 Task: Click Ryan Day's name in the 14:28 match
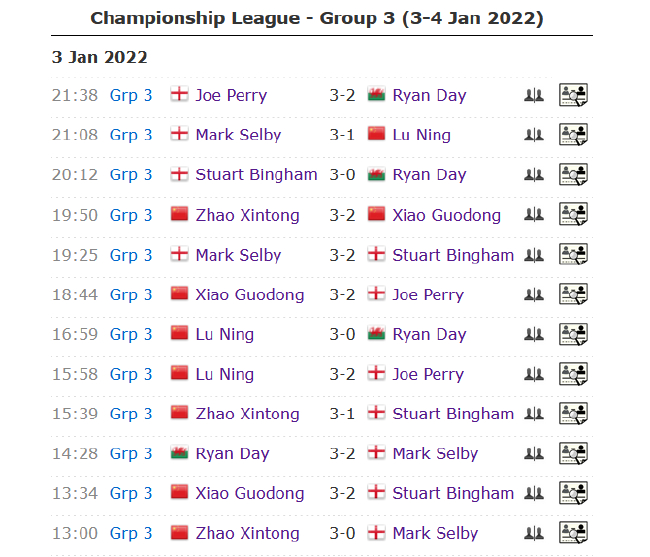(x=232, y=453)
